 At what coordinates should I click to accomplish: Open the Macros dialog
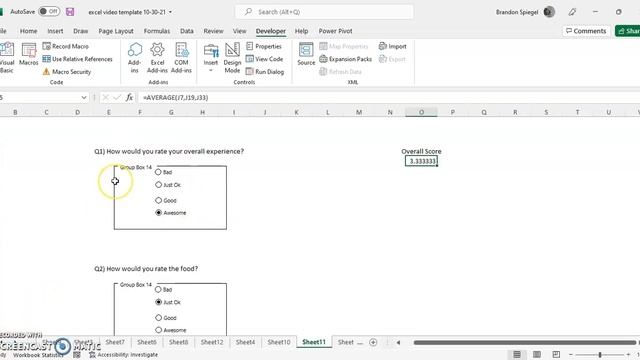29,55
